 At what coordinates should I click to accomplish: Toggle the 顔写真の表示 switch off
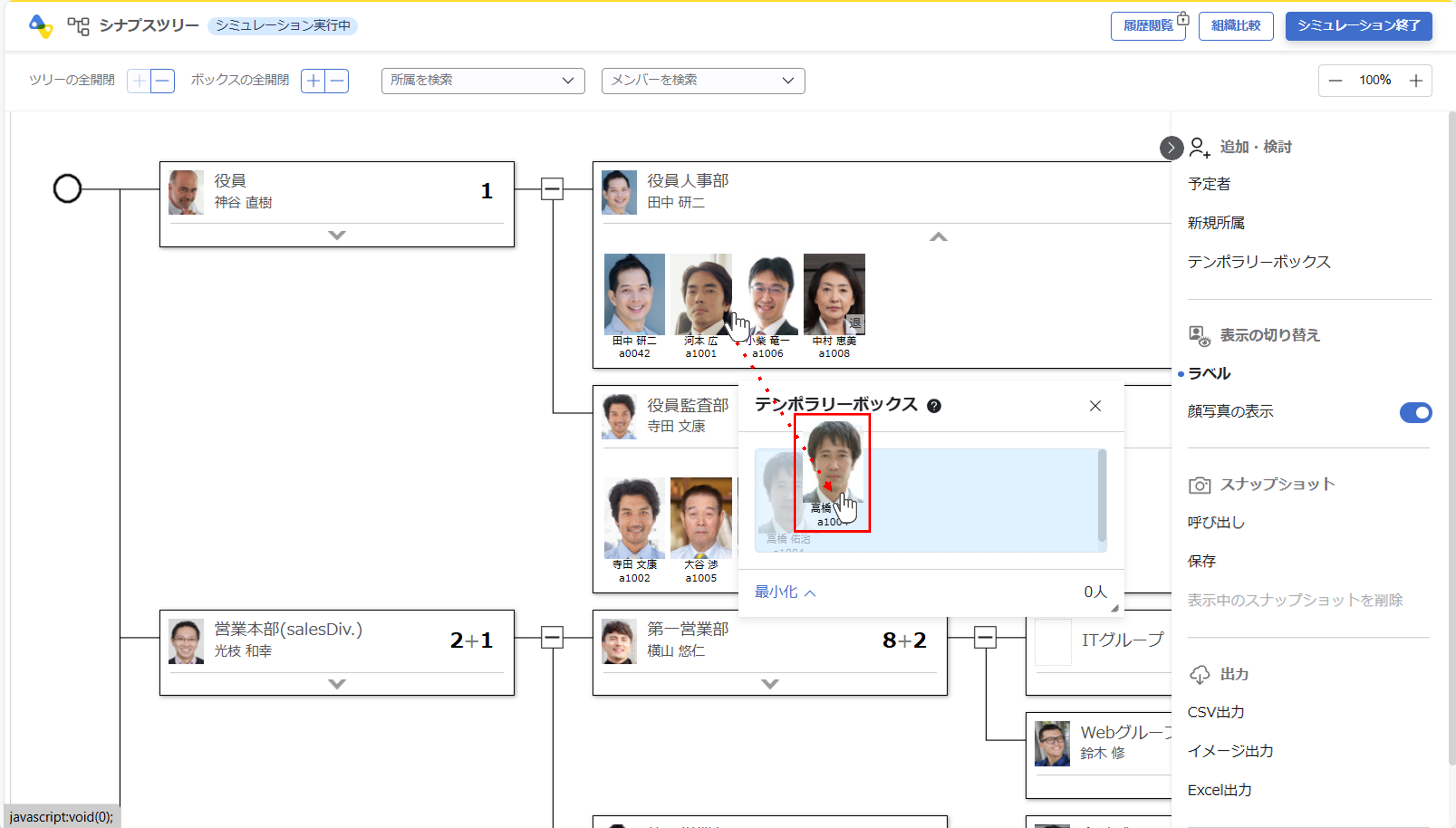[x=1415, y=412]
